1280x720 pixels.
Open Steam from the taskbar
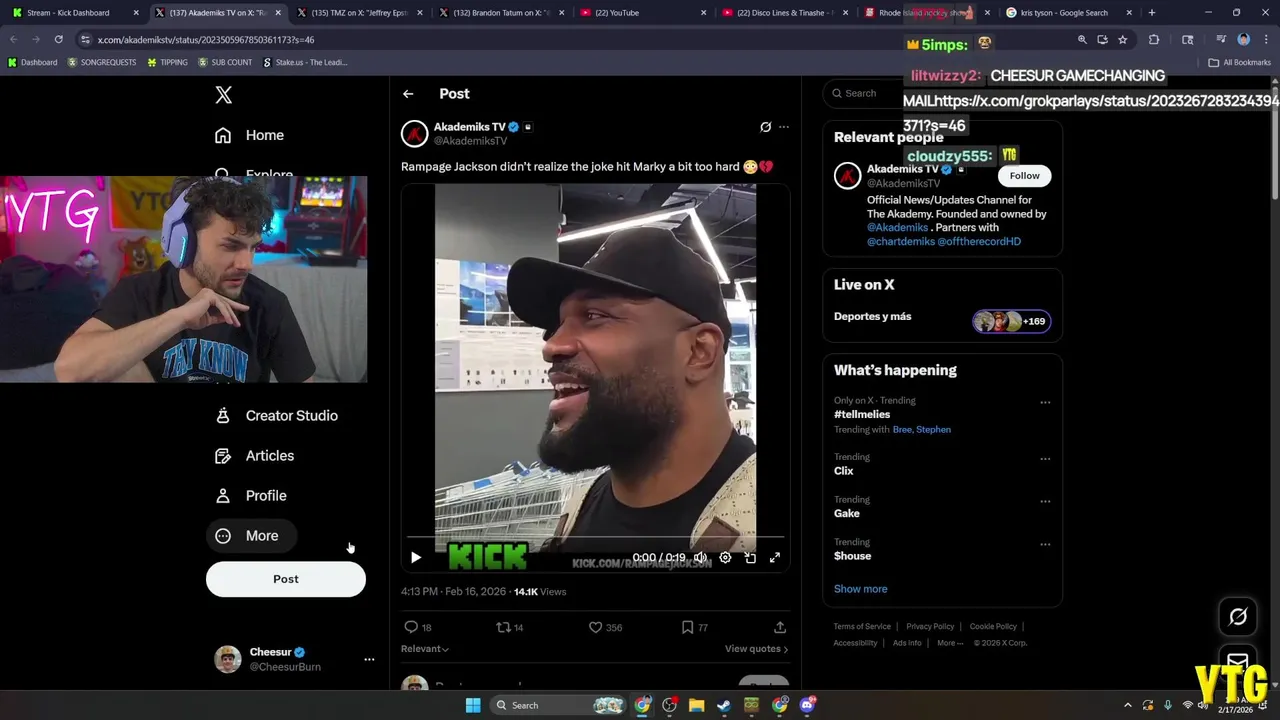[723, 705]
